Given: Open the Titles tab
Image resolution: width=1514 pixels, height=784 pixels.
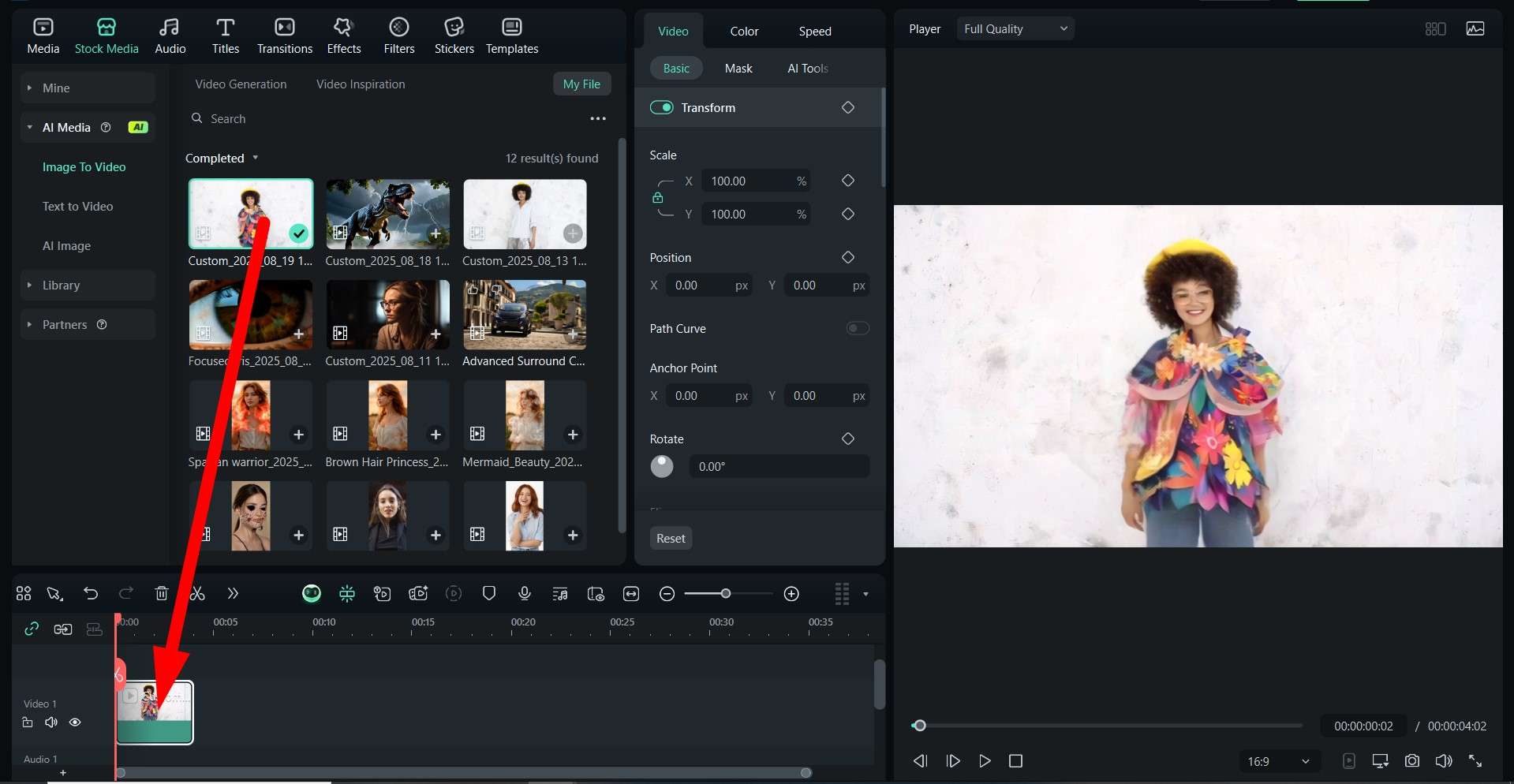Looking at the screenshot, I should [x=226, y=36].
